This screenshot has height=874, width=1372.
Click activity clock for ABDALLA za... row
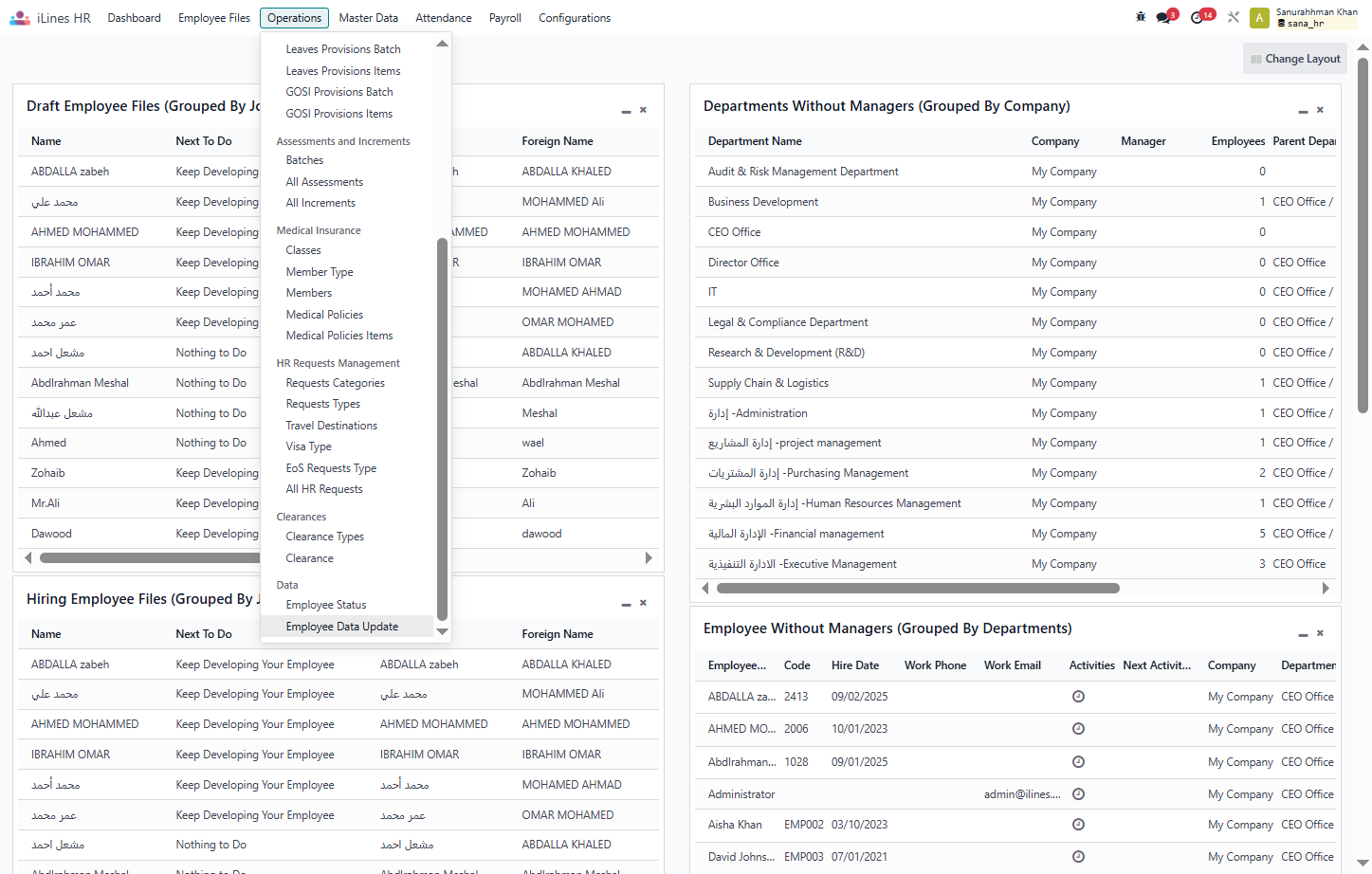pyautogui.click(x=1078, y=697)
